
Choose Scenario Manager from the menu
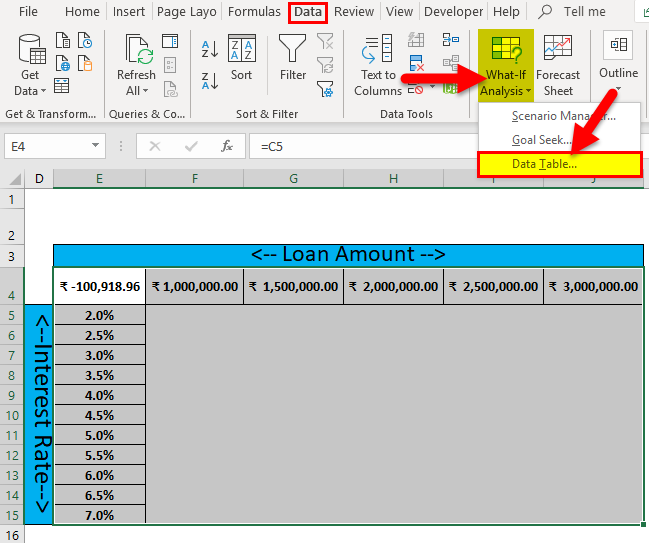point(559,115)
